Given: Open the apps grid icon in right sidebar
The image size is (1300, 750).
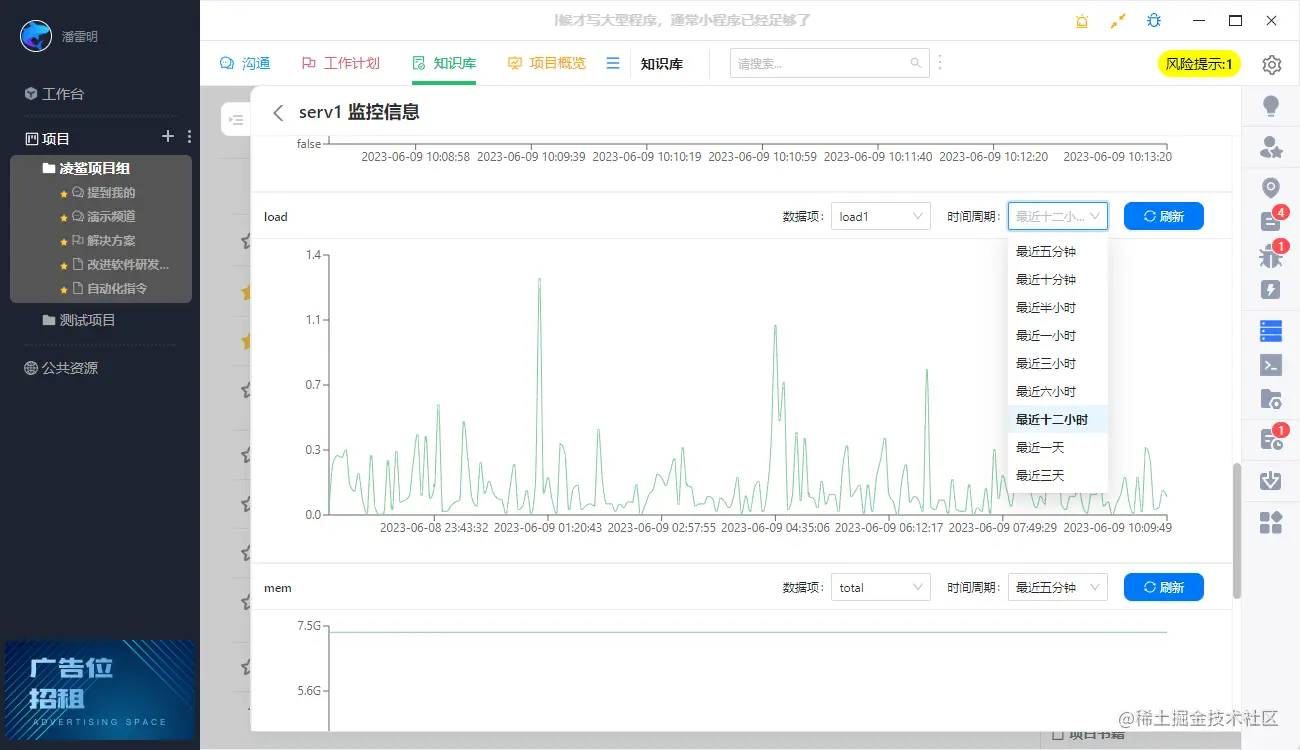Looking at the screenshot, I should (1271, 522).
